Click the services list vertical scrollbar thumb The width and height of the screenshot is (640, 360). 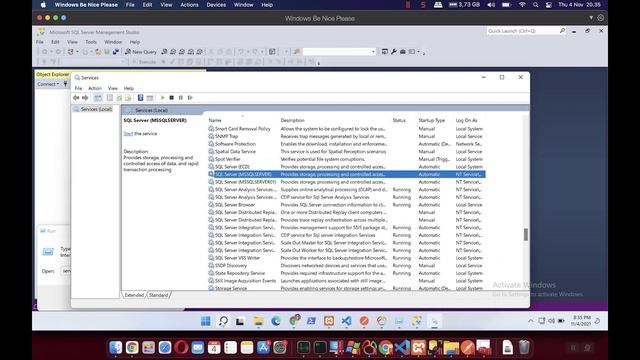click(526, 234)
